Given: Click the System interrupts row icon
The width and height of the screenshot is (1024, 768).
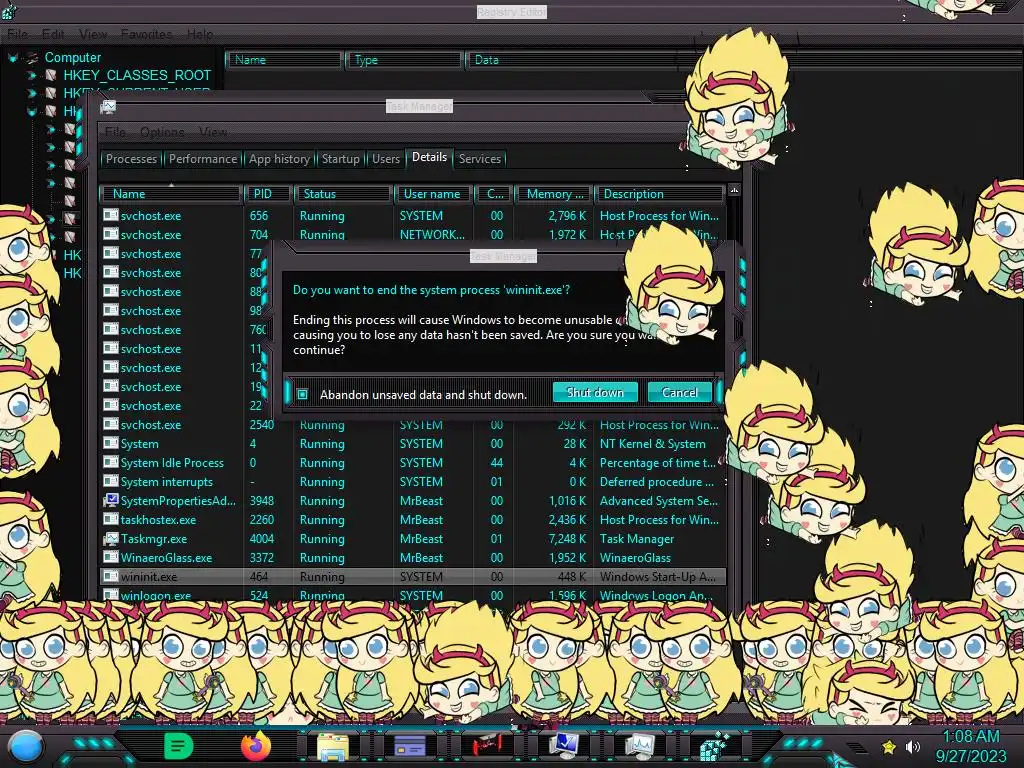Looking at the screenshot, I should (111, 481).
